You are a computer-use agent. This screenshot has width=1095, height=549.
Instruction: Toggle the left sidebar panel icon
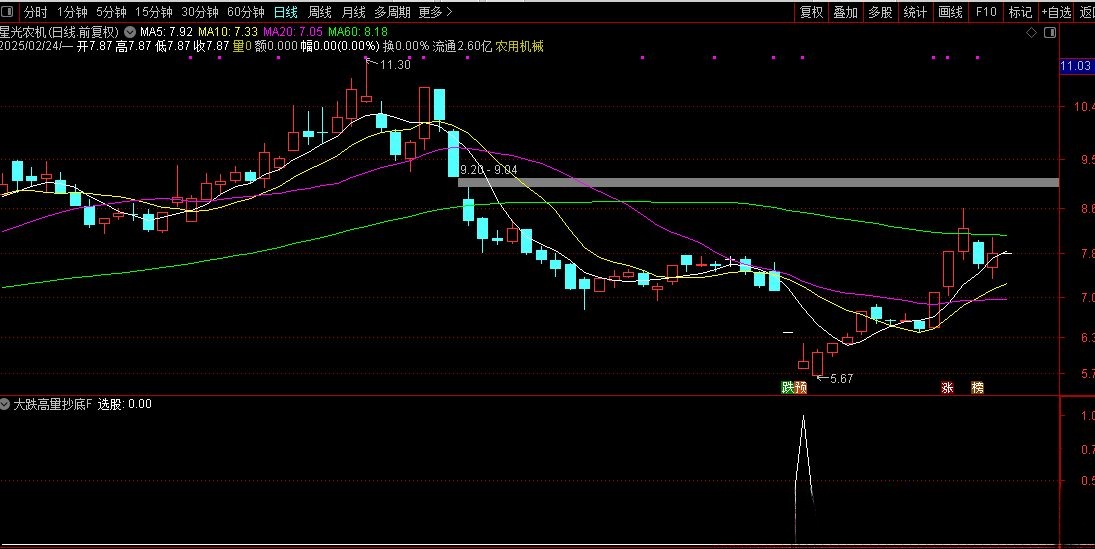click(10, 12)
